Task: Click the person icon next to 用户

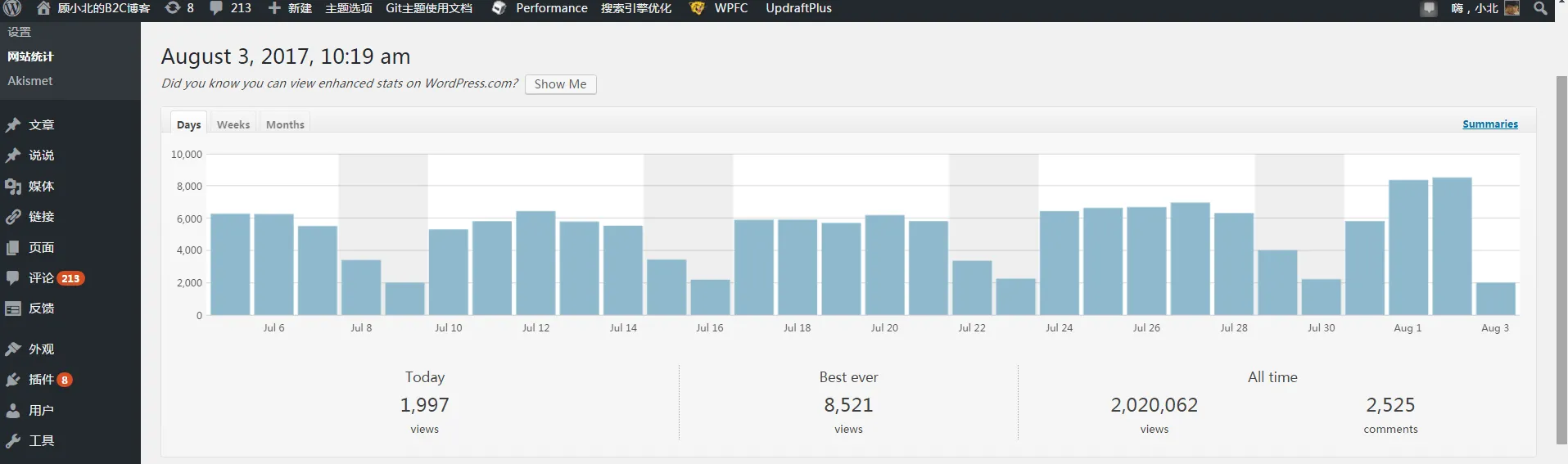Action: tap(13, 411)
